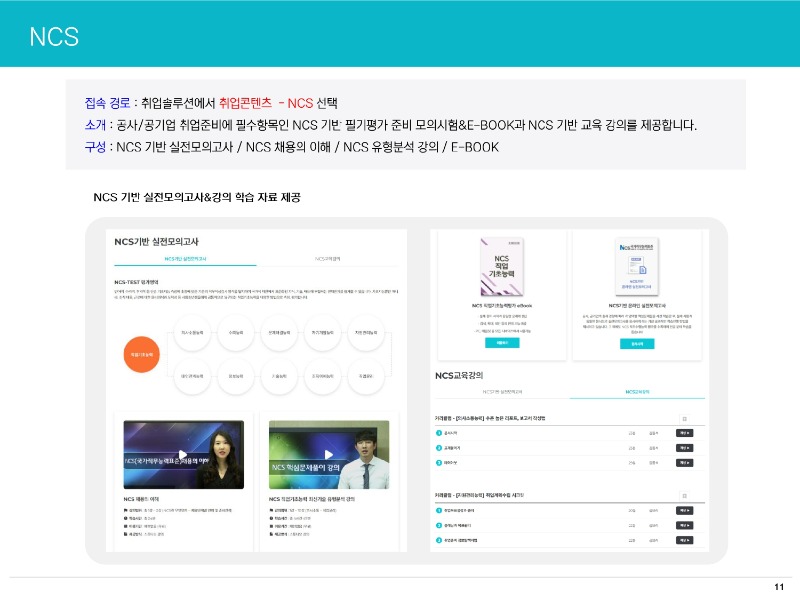Toggle the checkbox beside the 의사소통능력 course group
The height and width of the screenshot is (600, 800).
coord(684,418)
